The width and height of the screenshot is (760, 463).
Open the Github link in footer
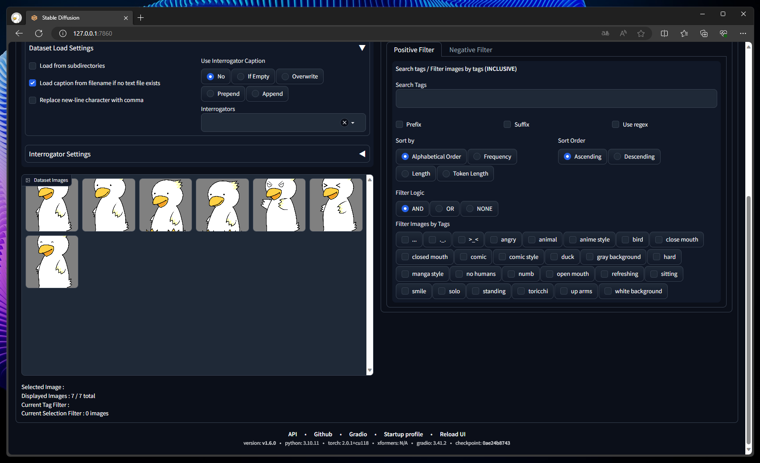click(323, 434)
